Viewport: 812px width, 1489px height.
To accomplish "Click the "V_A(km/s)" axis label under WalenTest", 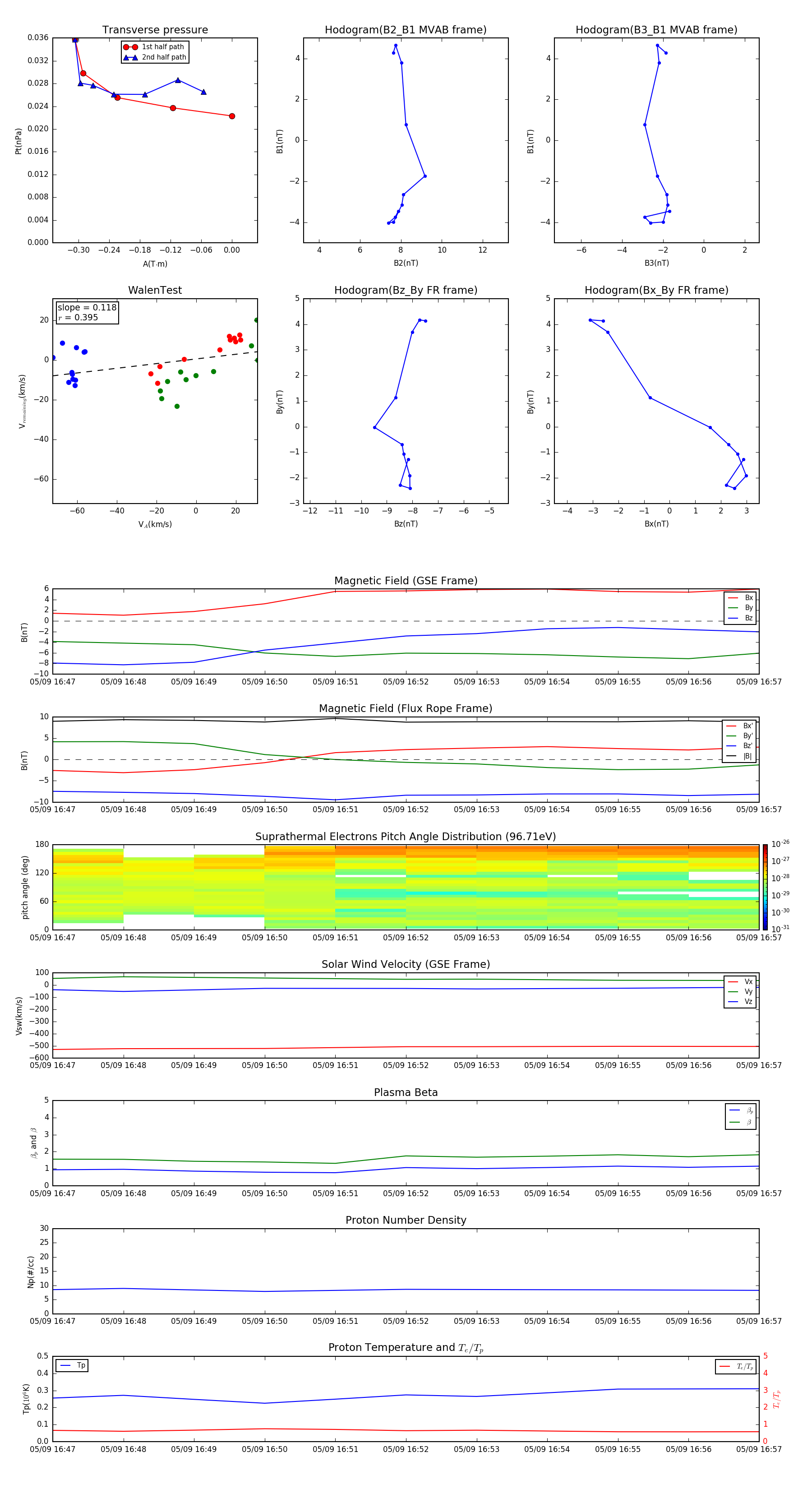I will coord(155,525).
